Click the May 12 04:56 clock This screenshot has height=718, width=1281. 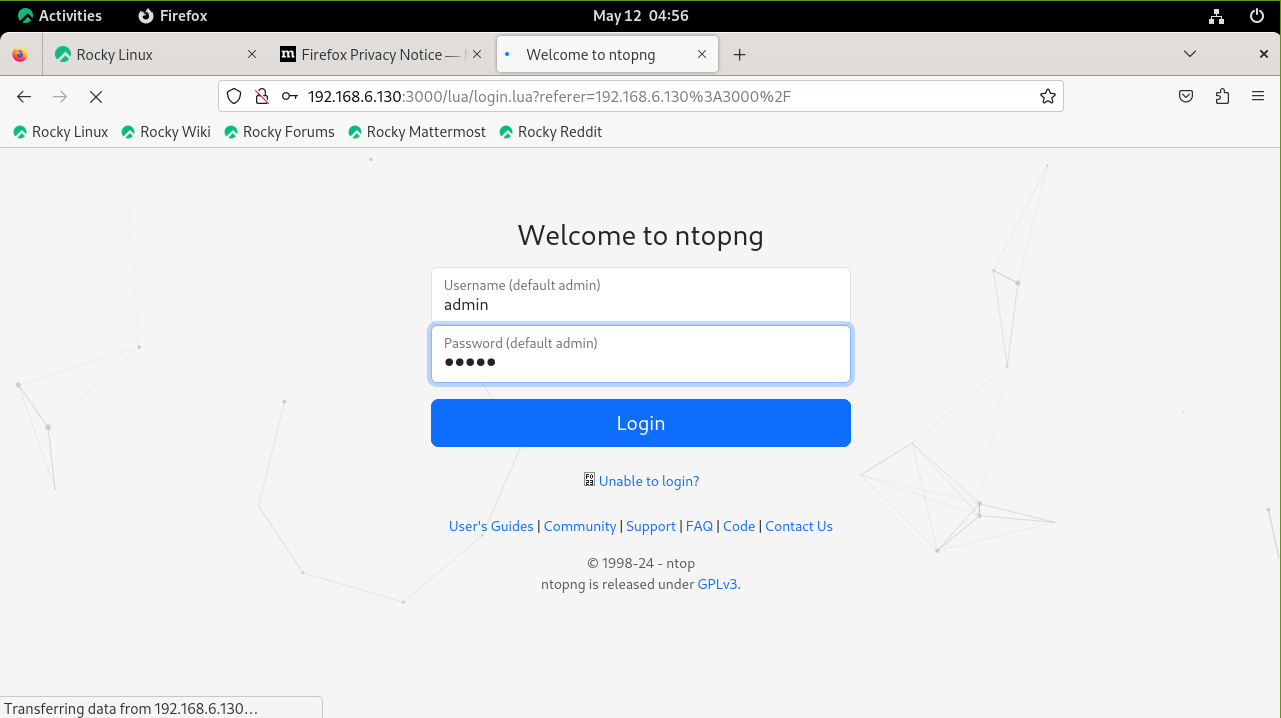point(640,16)
